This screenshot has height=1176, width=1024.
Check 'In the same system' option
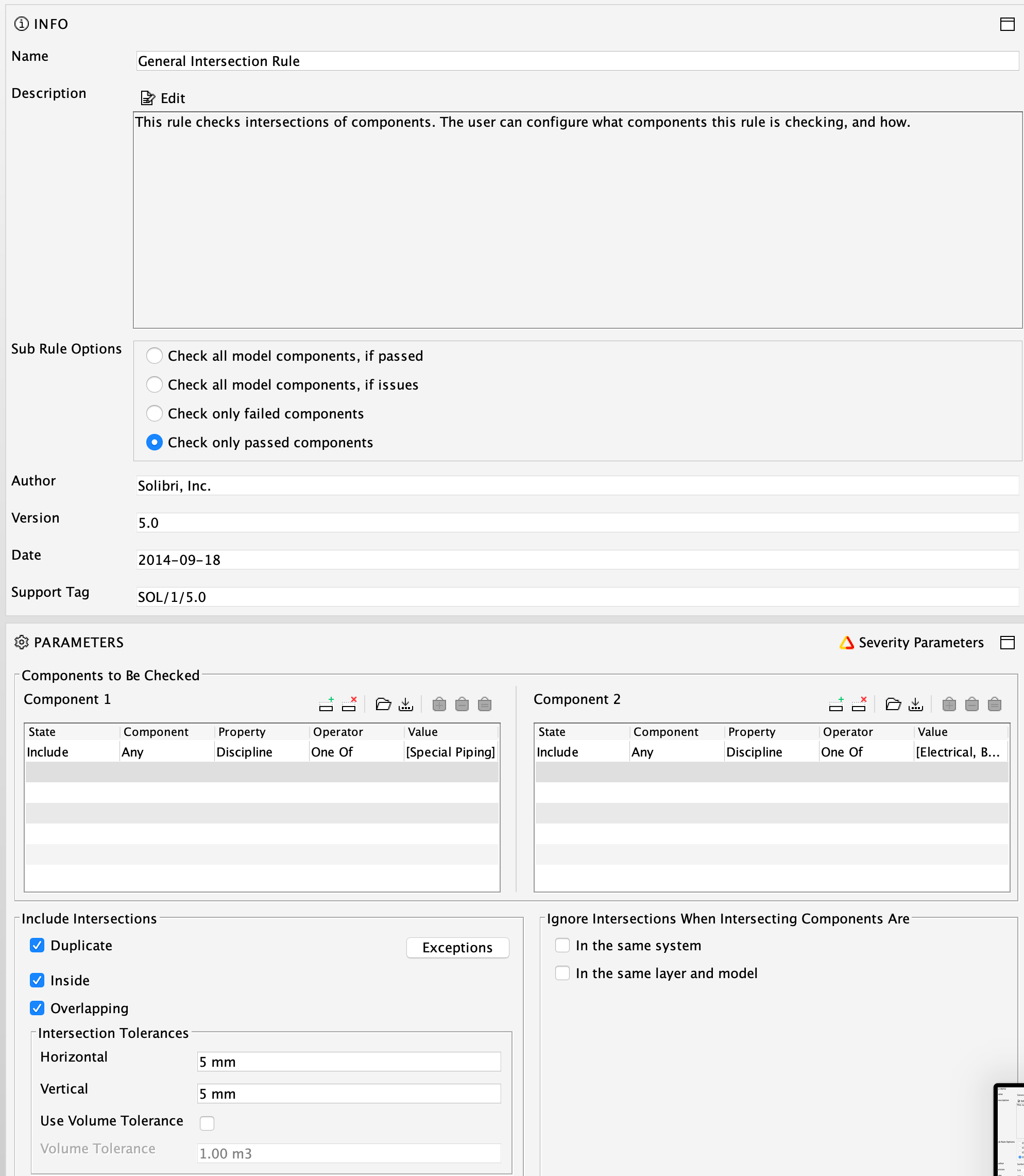562,945
